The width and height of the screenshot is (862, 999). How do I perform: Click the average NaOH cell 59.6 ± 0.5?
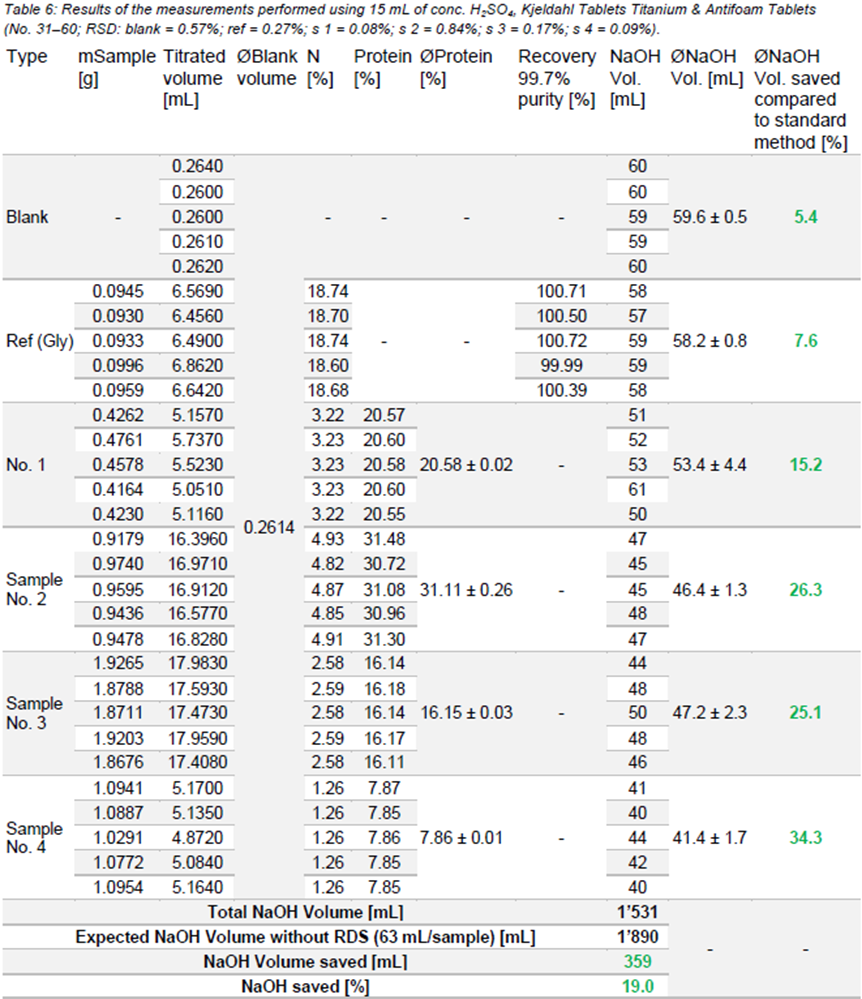tap(708, 216)
